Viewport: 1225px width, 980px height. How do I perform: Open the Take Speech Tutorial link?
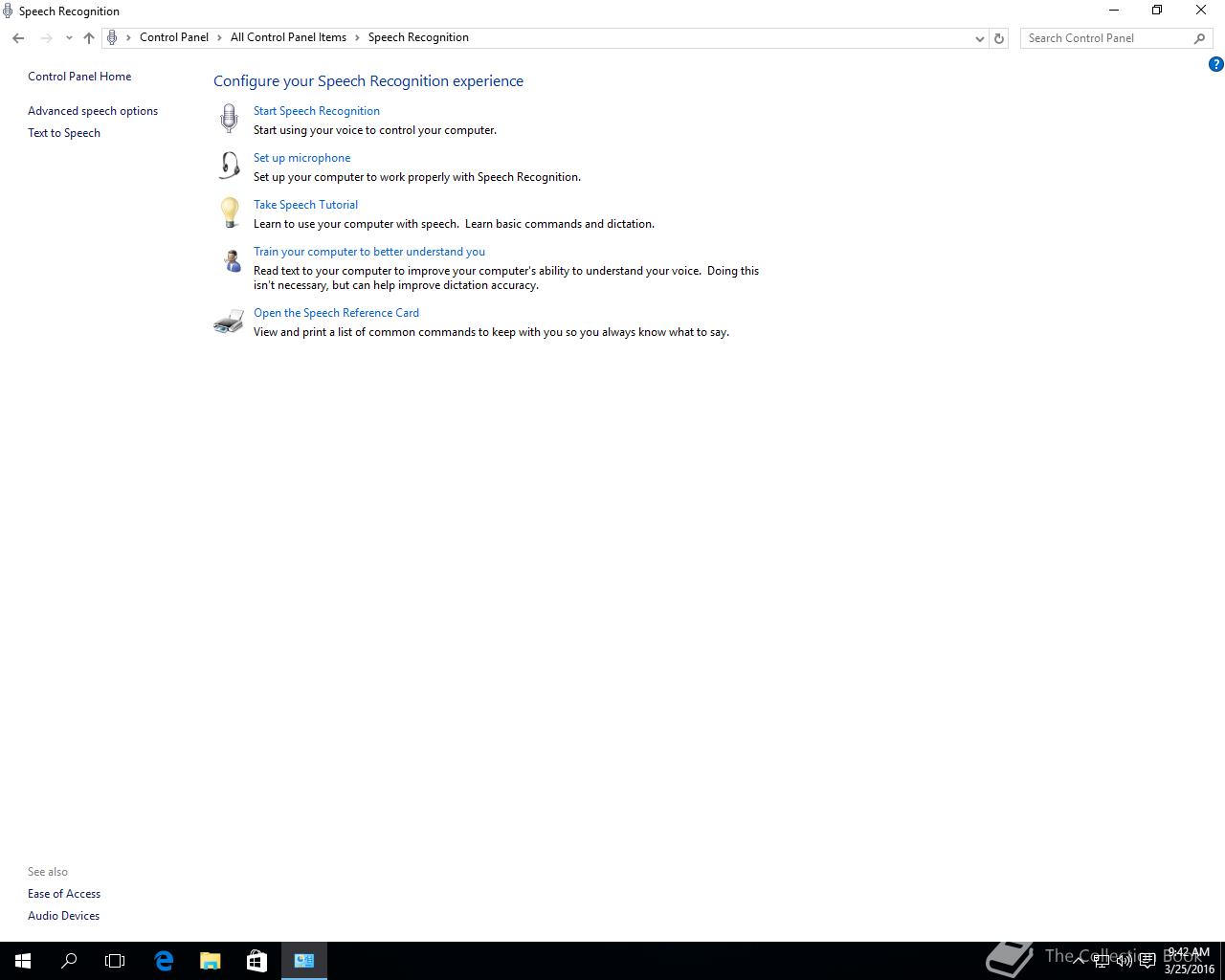pos(306,205)
